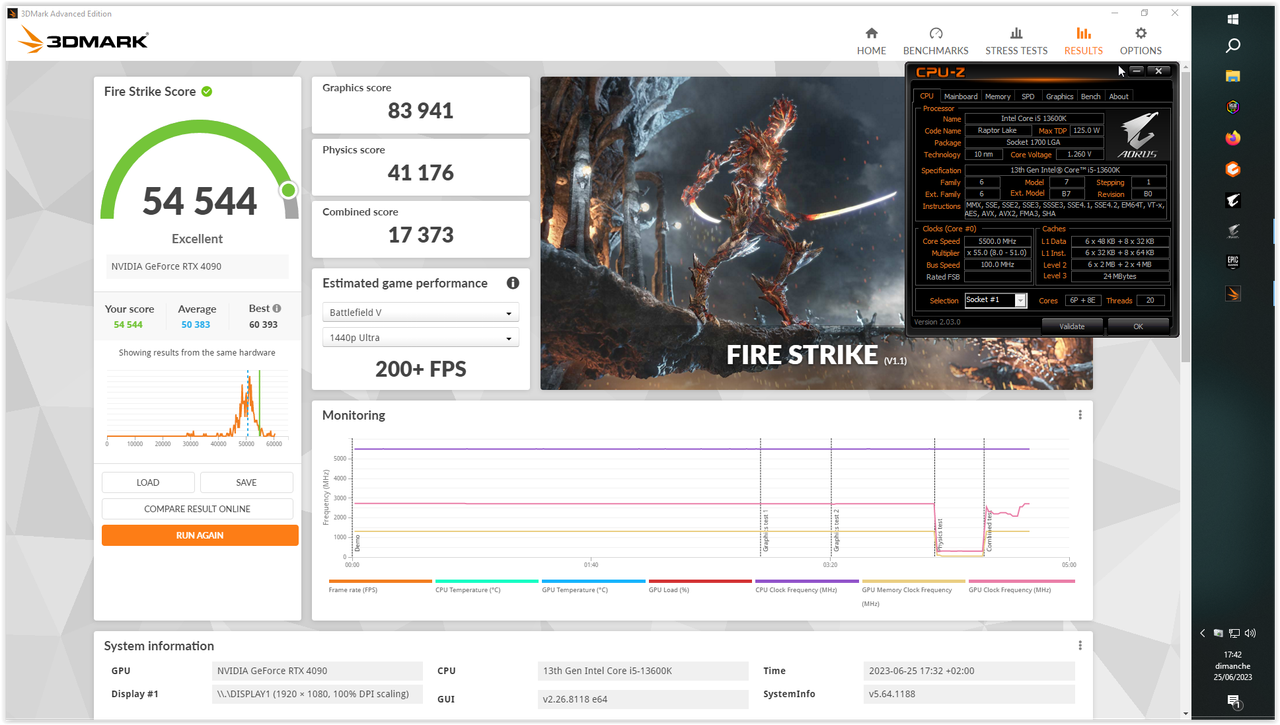Launch Firefox from the taskbar
1280x725 pixels.
pyautogui.click(x=1233, y=138)
